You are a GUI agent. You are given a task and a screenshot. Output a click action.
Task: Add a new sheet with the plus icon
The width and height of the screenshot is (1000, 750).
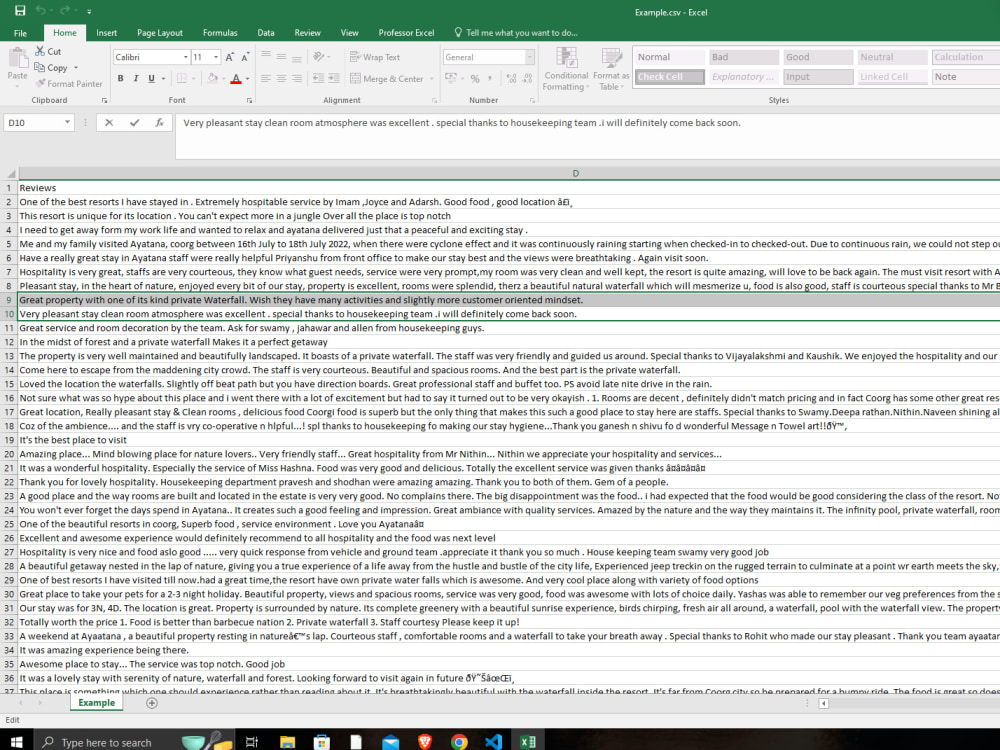[x=152, y=703]
